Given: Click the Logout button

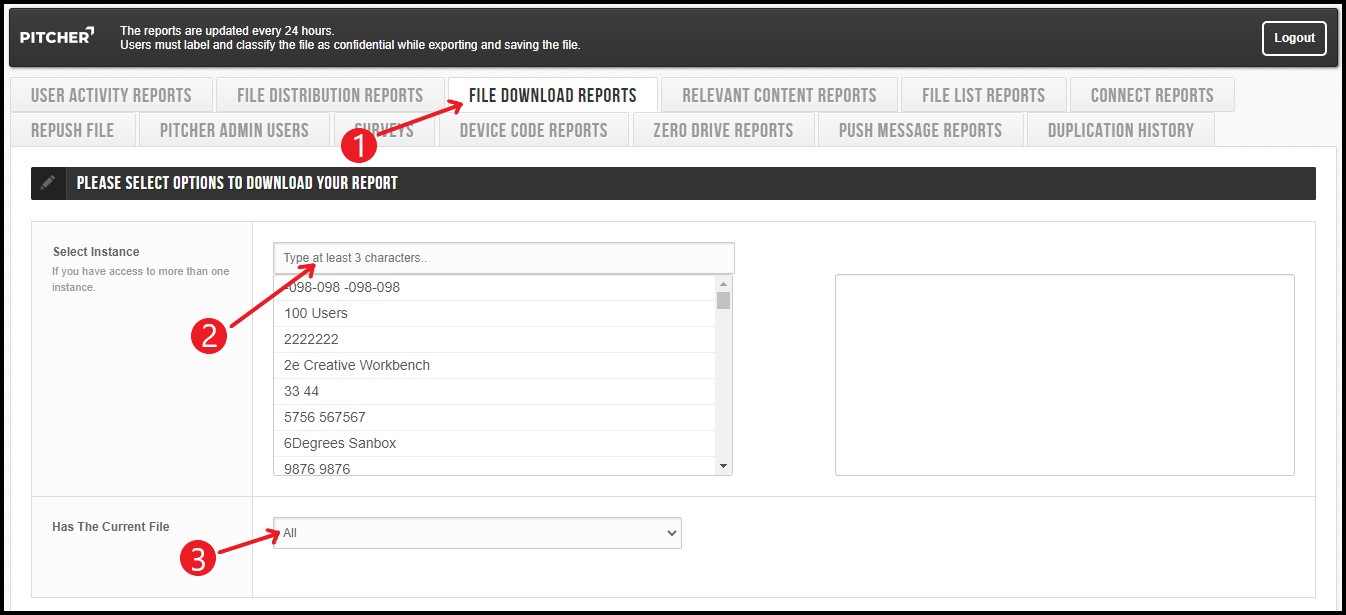Looking at the screenshot, I should [1294, 38].
